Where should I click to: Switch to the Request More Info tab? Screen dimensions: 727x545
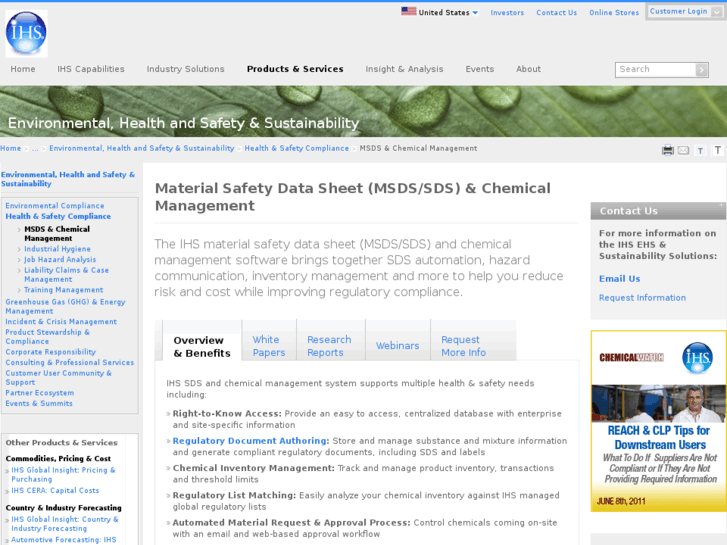(464, 346)
